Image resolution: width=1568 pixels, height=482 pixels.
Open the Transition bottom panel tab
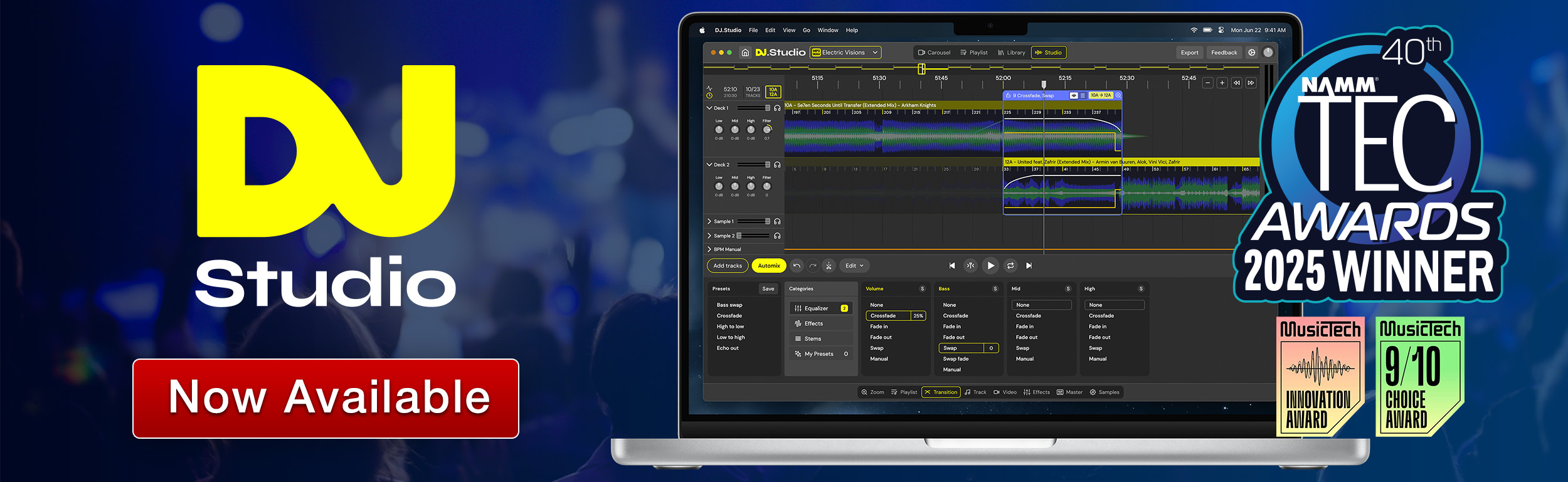pos(941,392)
